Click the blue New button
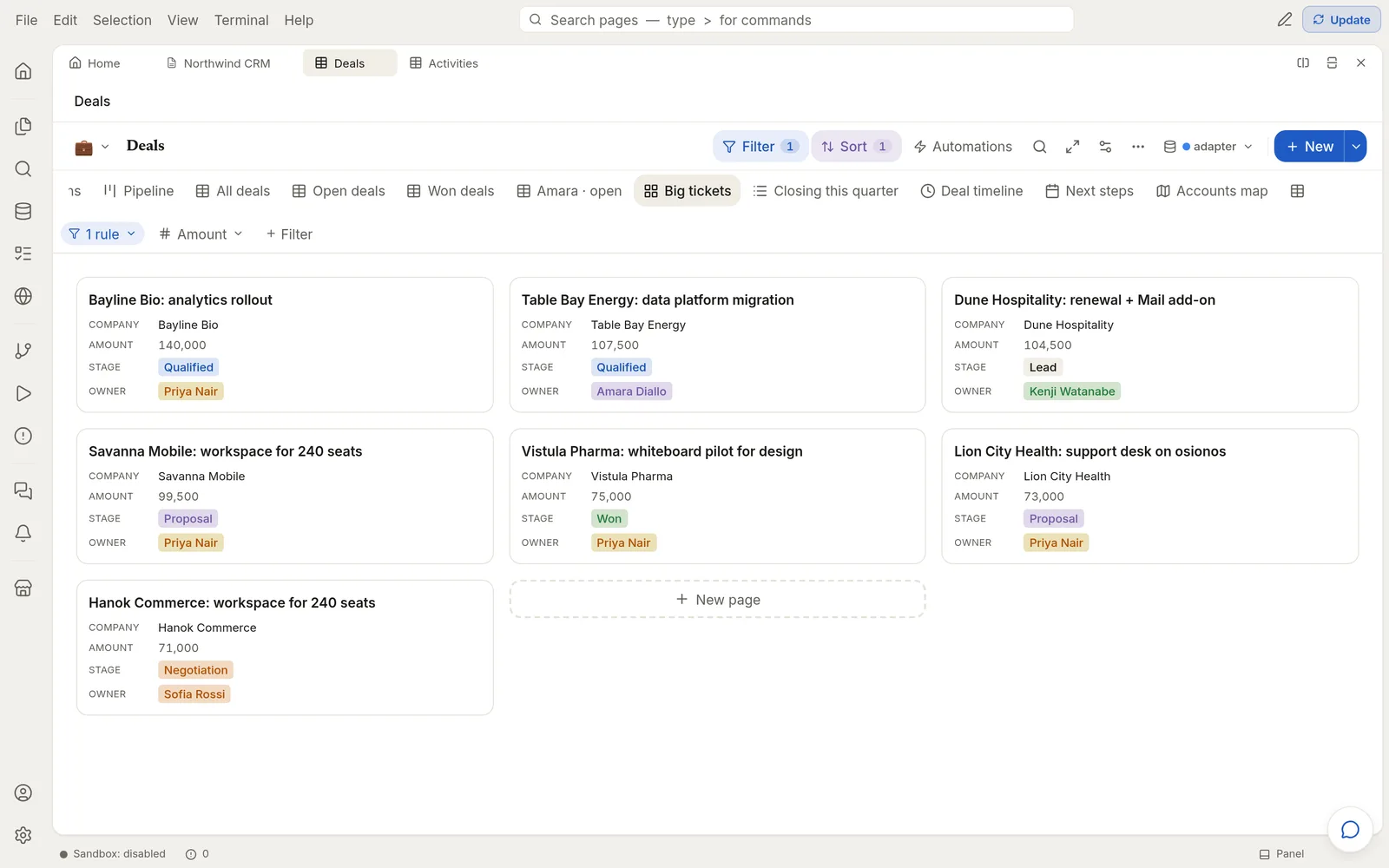The height and width of the screenshot is (868, 1389). tap(1309, 147)
